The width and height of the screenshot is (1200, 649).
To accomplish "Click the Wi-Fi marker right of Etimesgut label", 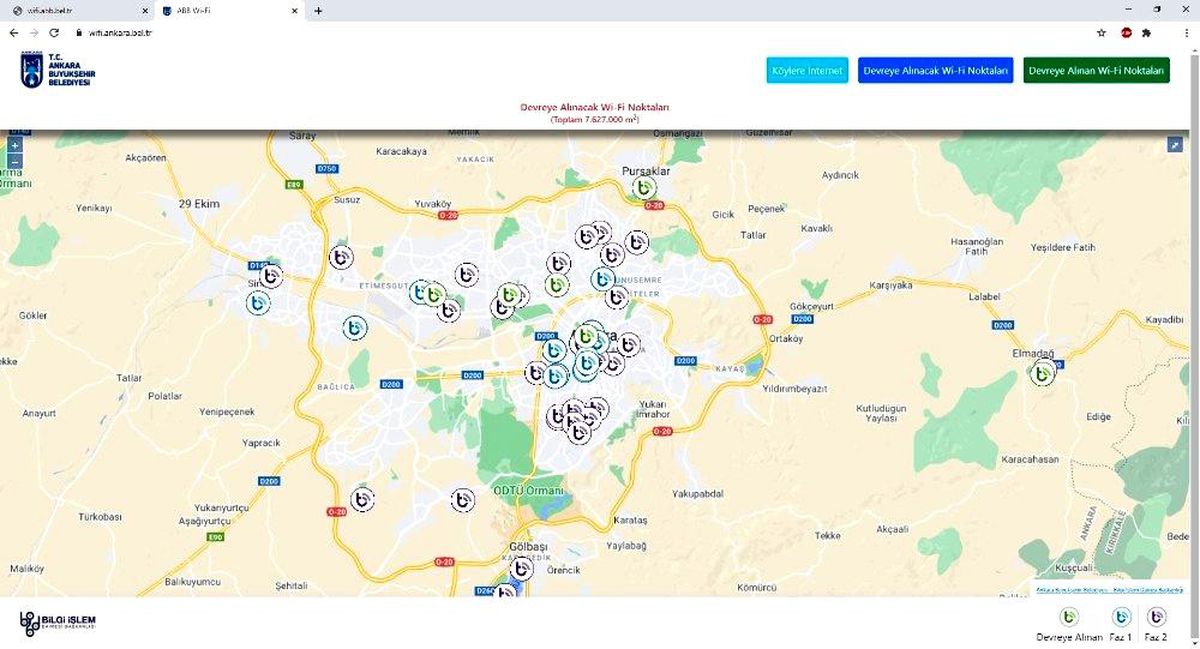I will click(422, 292).
